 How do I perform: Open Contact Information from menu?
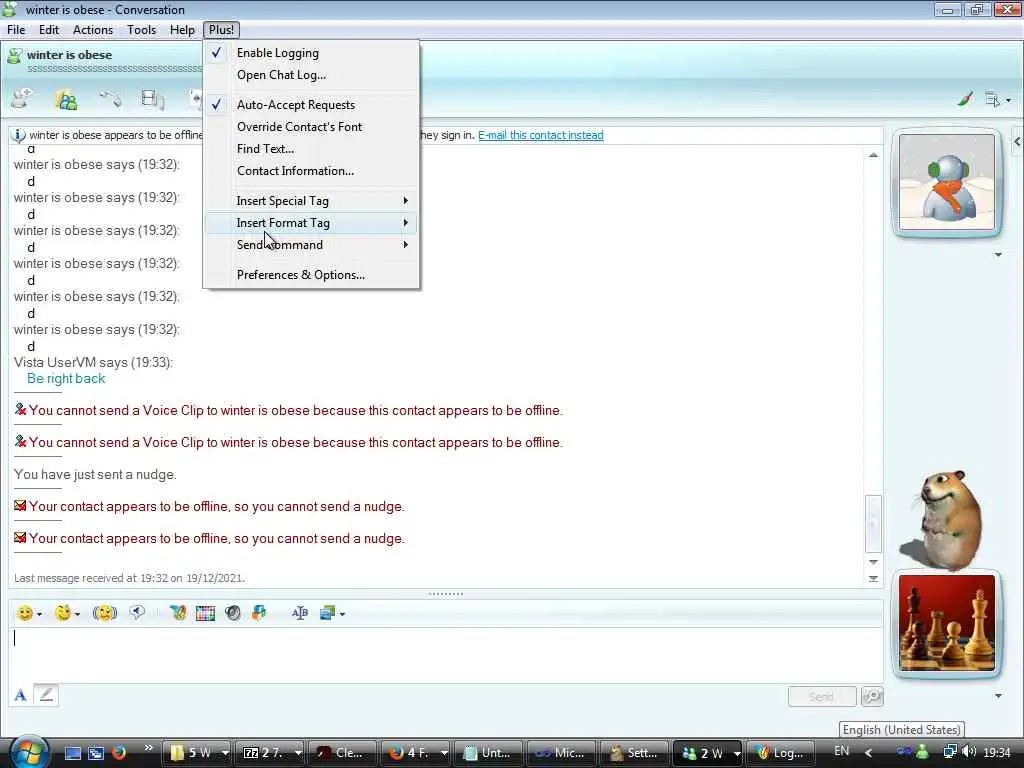click(311, 171)
